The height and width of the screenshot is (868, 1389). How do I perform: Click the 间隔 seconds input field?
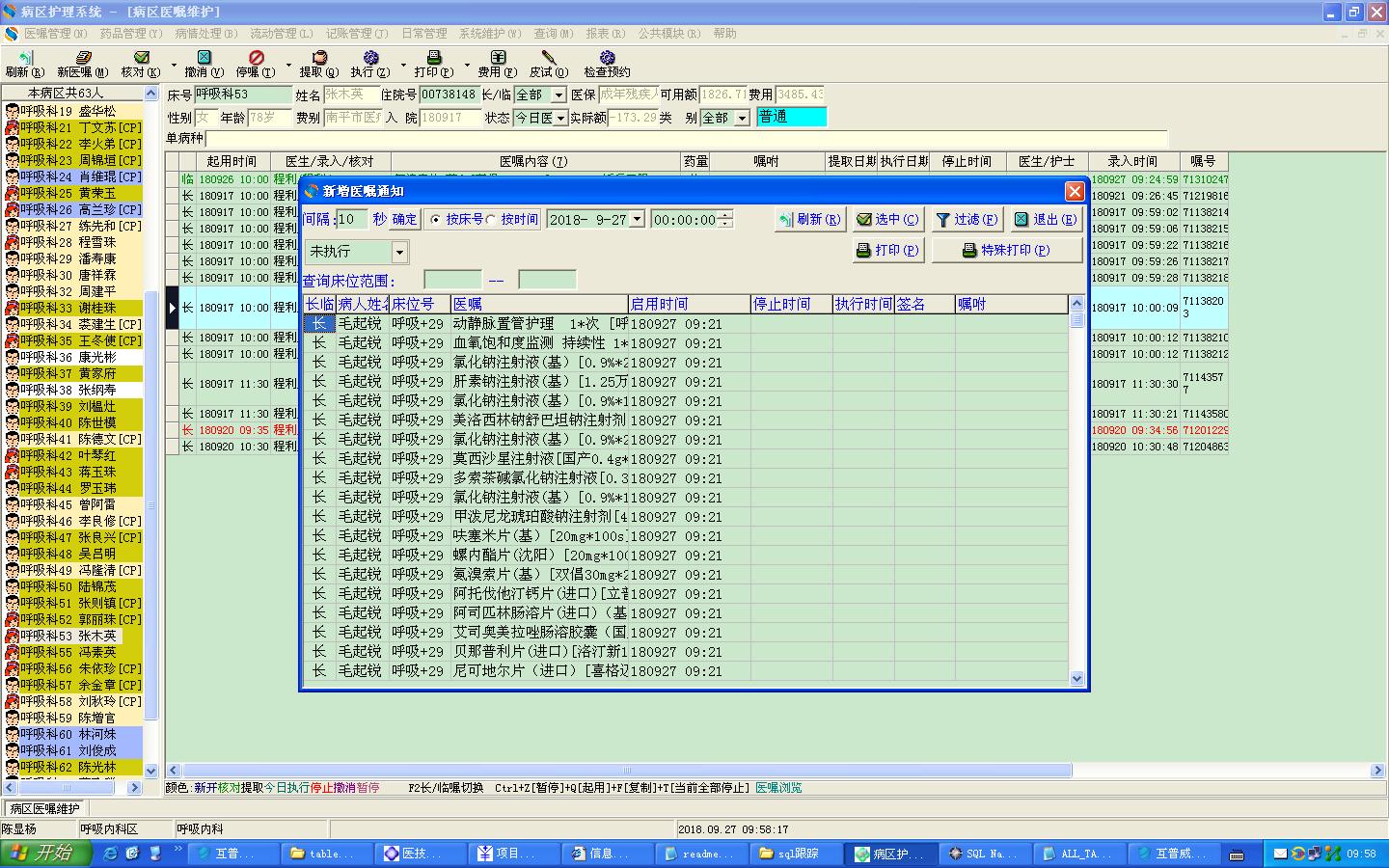coord(351,220)
